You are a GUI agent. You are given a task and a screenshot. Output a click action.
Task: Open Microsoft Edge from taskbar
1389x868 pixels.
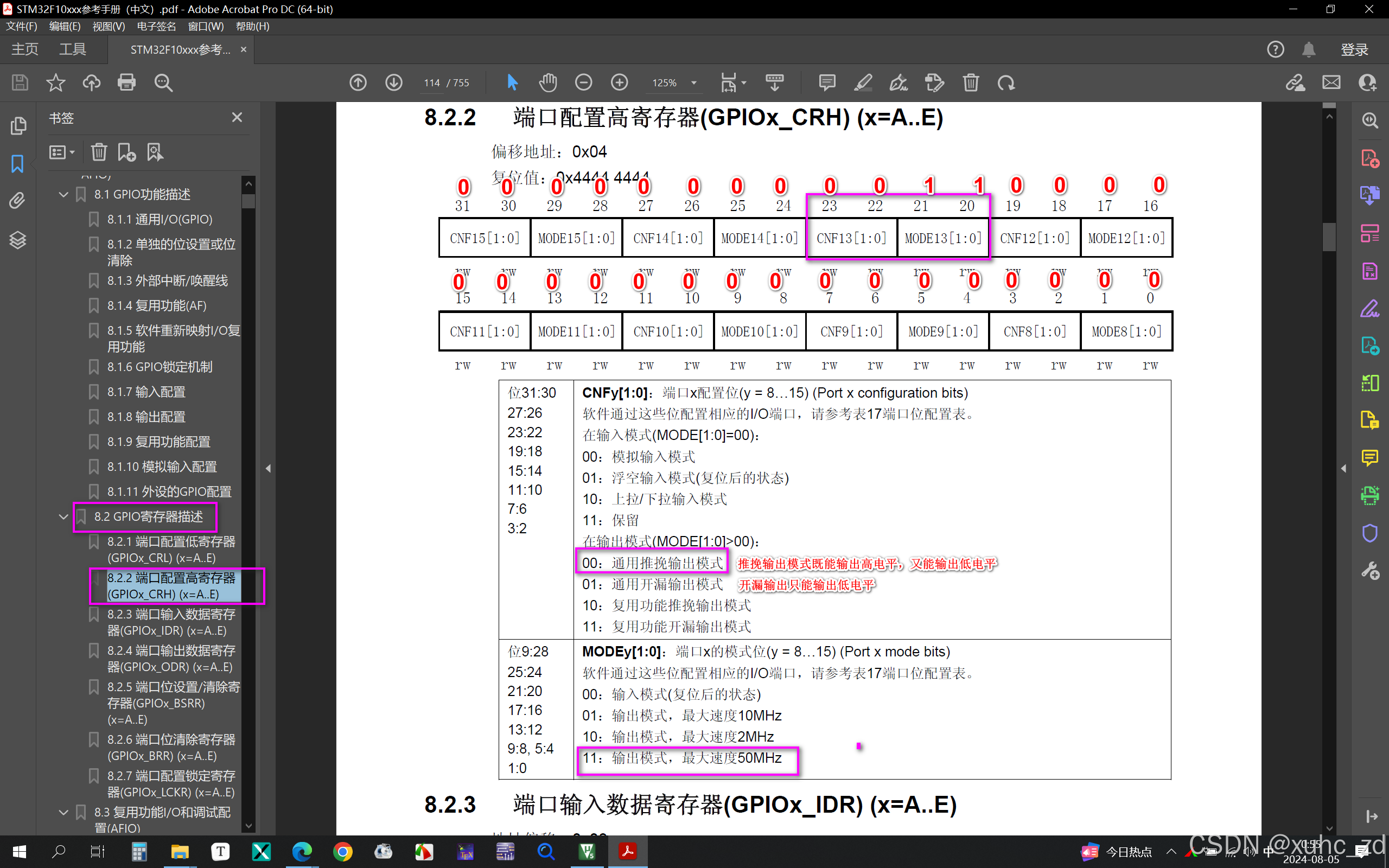tap(302, 852)
